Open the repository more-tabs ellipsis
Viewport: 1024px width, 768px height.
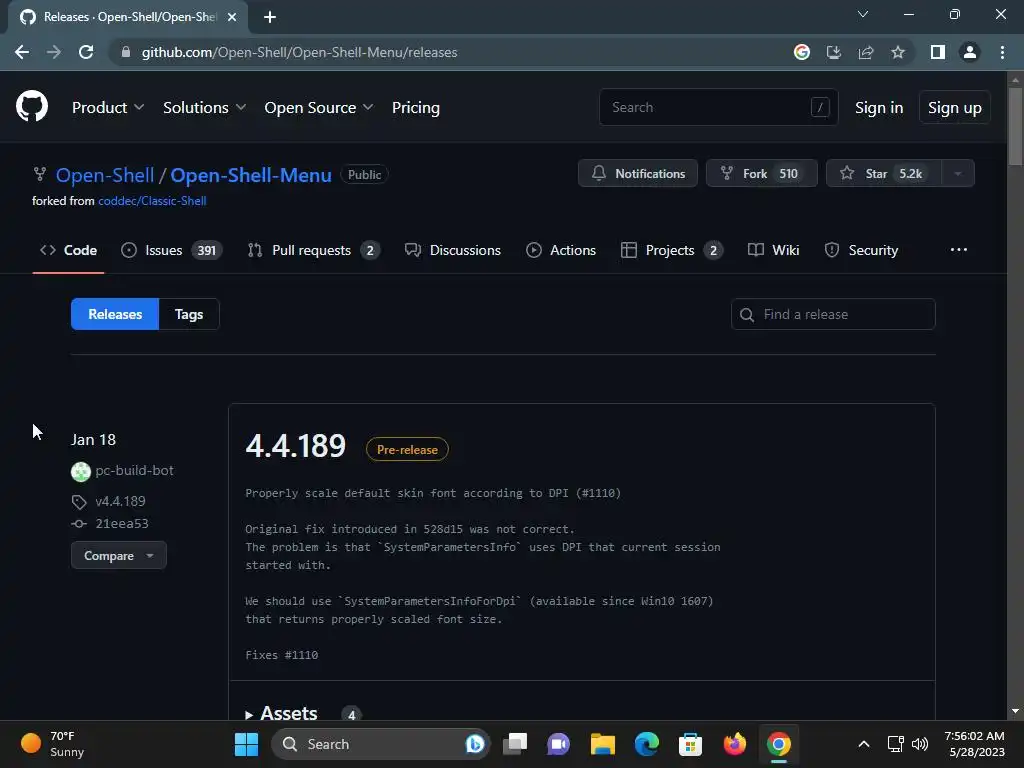(x=959, y=249)
